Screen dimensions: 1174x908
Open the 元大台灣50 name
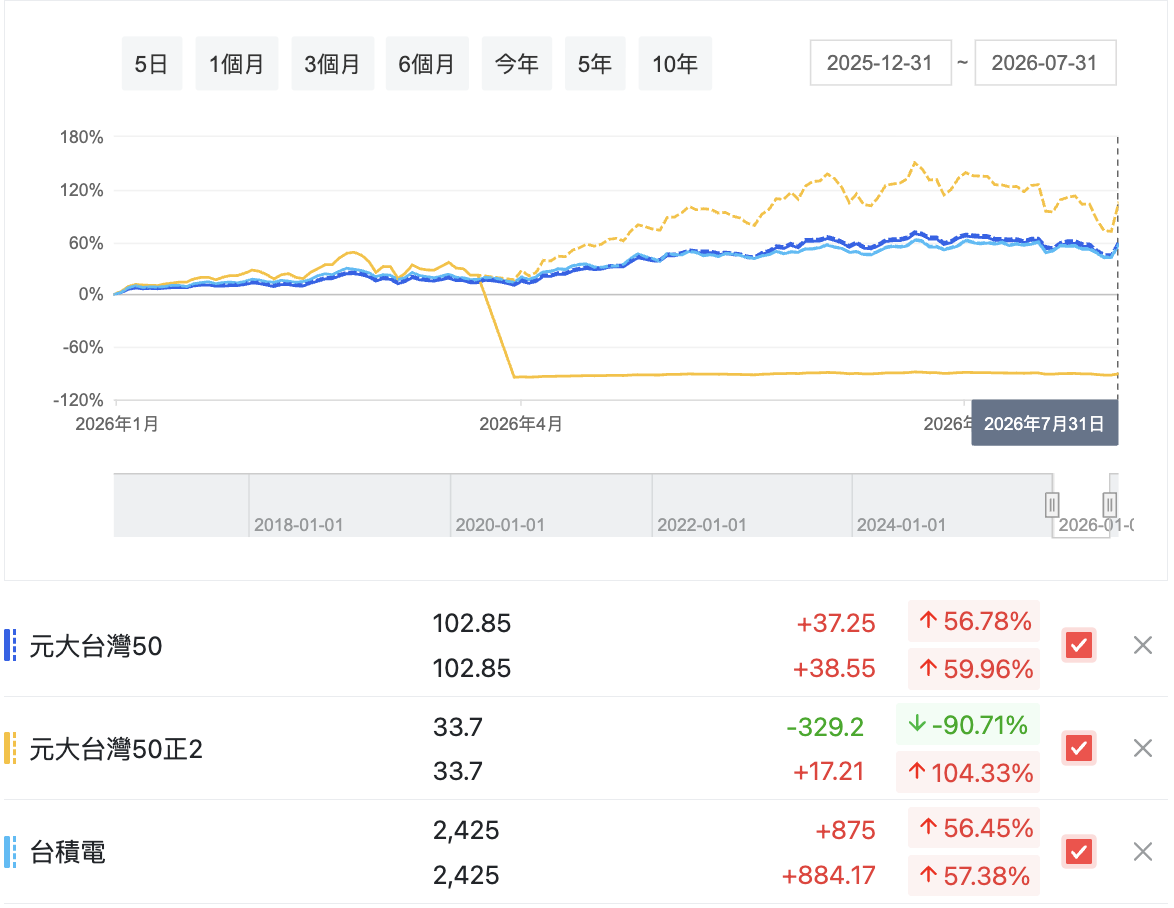96,646
